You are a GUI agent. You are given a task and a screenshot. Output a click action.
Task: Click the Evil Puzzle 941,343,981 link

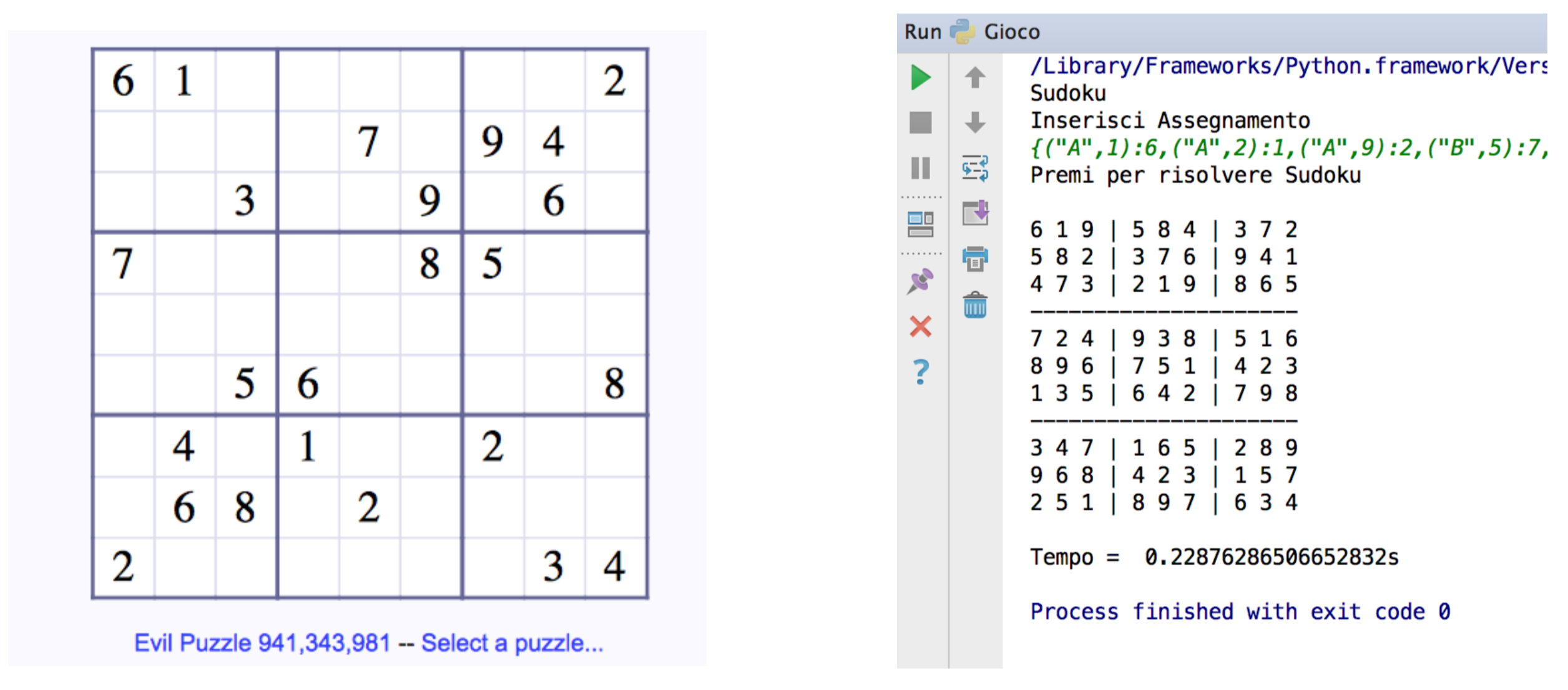262,643
